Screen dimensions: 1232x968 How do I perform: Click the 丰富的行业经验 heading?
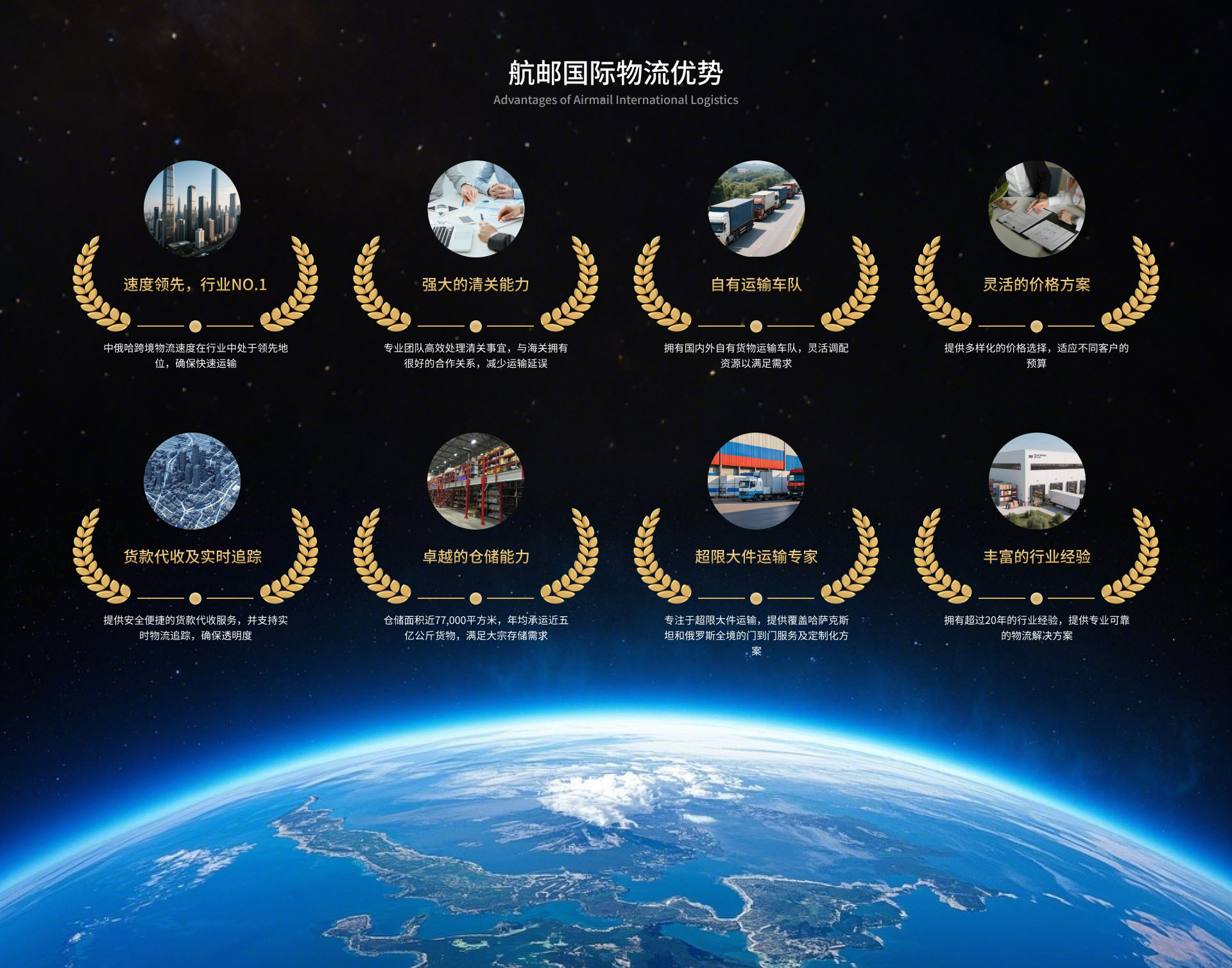click(1036, 557)
